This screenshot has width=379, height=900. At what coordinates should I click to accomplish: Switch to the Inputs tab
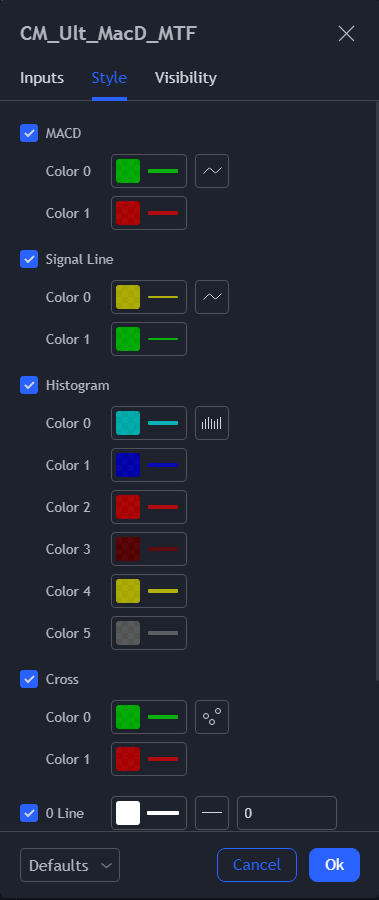[x=42, y=78]
